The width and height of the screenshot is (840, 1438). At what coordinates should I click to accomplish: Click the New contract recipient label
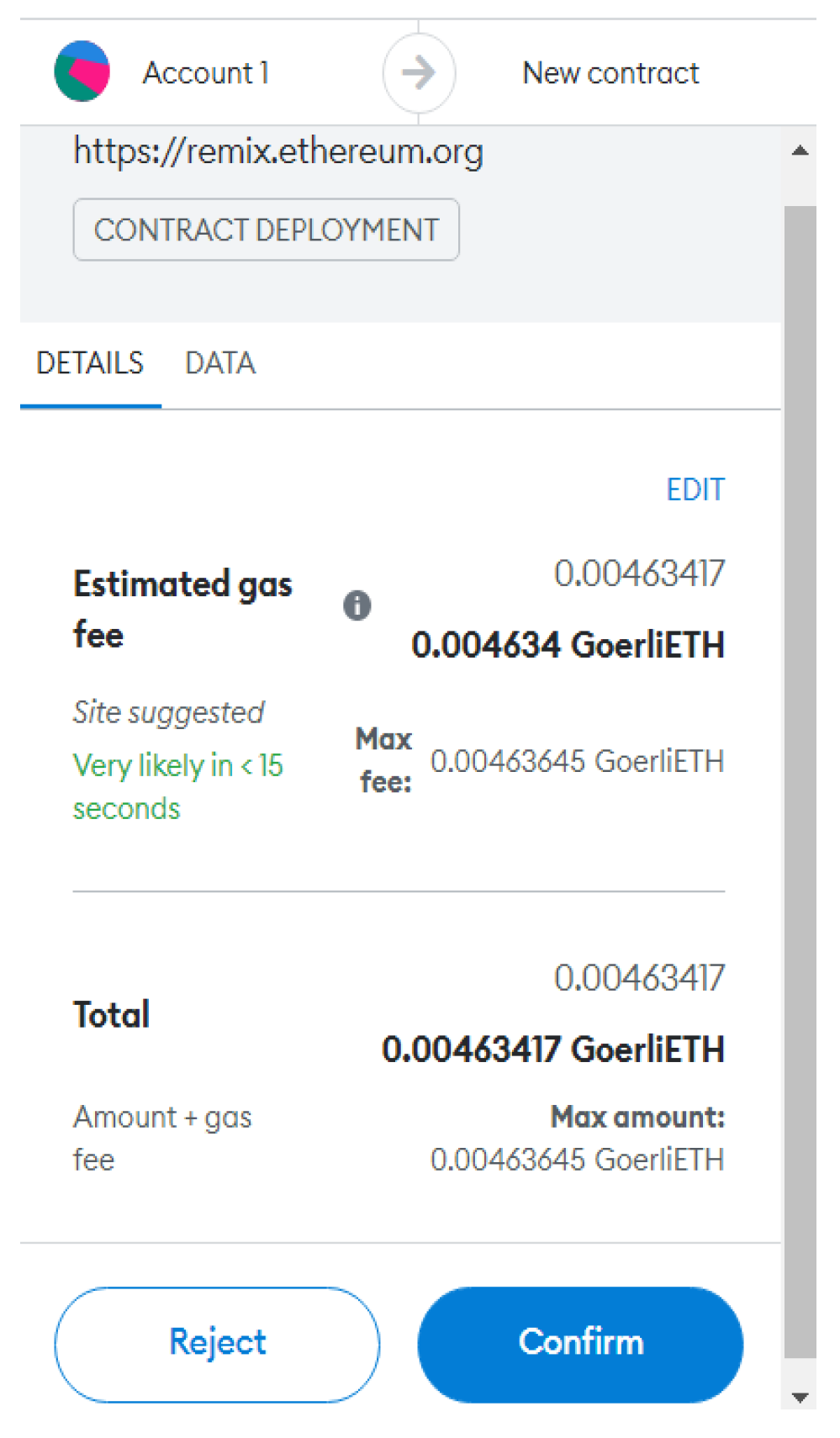pos(610,73)
